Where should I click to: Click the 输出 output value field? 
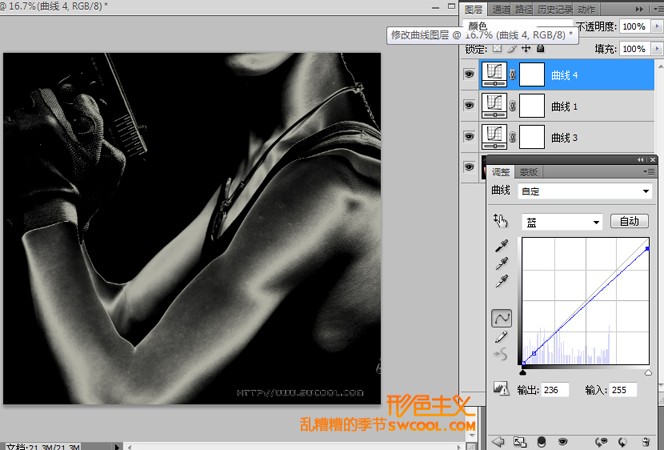[x=555, y=390]
